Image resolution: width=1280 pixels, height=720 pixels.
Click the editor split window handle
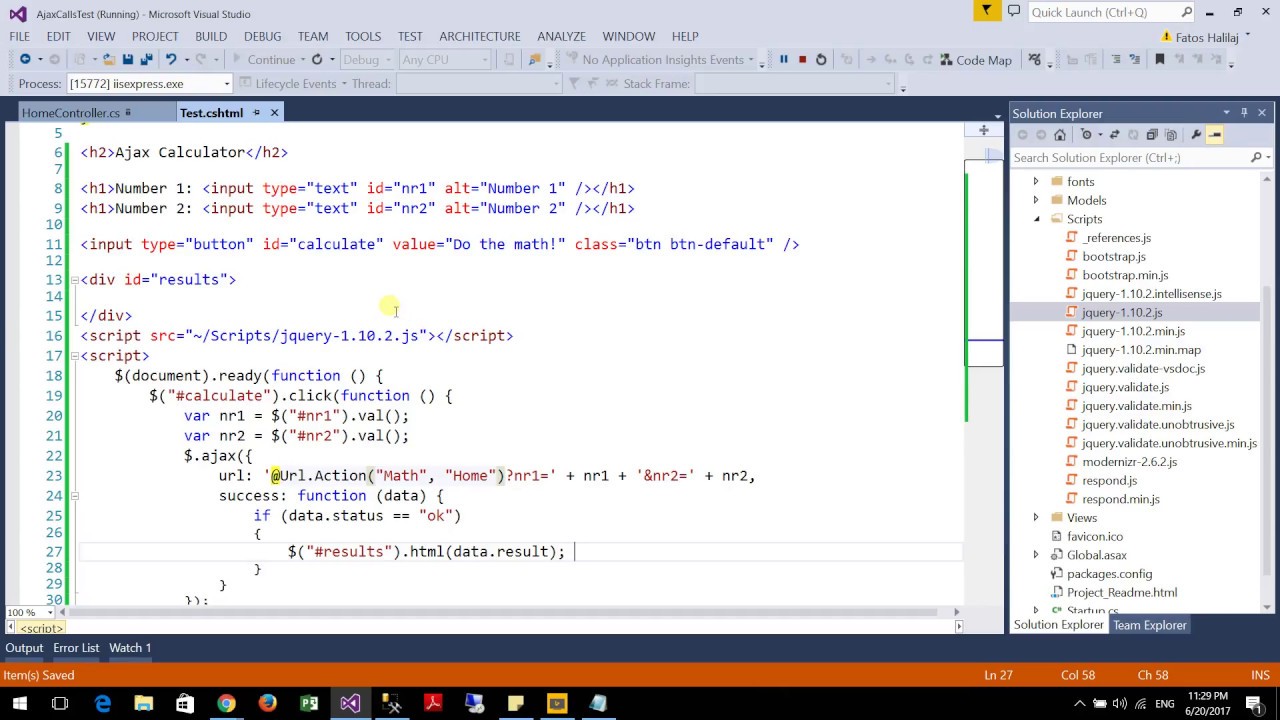pyautogui.click(x=984, y=131)
